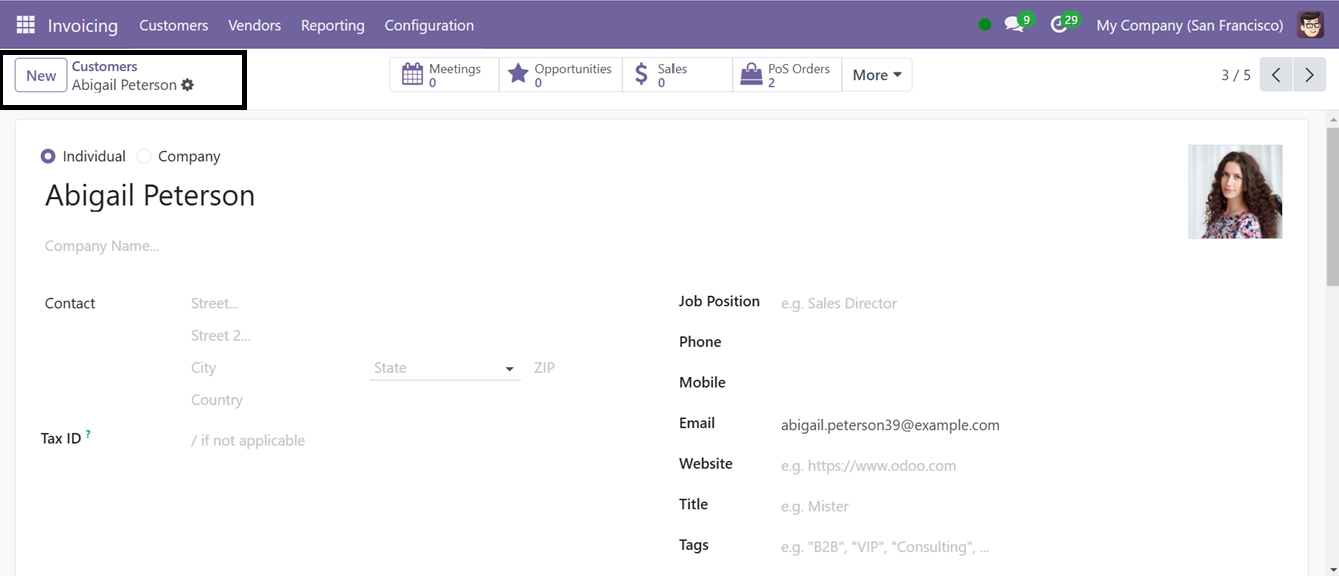Select the Individual radio button
The width and height of the screenshot is (1339, 576).
click(48, 156)
